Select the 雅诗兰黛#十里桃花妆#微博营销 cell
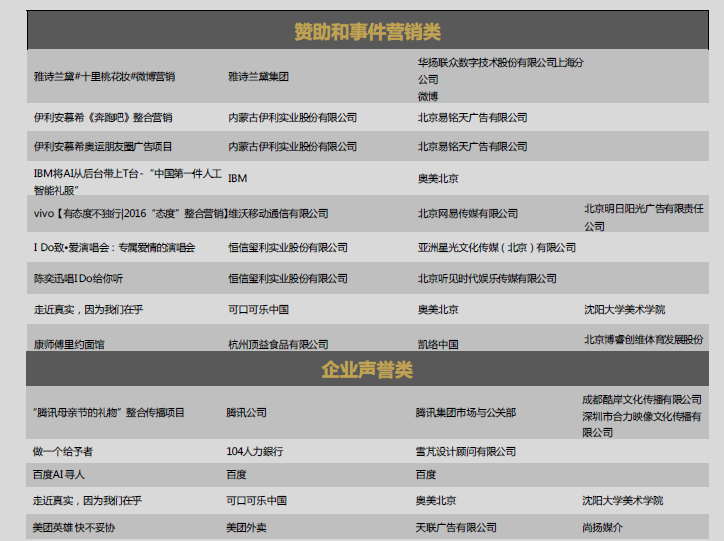This screenshot has width=724, height=541. [104, 77]
